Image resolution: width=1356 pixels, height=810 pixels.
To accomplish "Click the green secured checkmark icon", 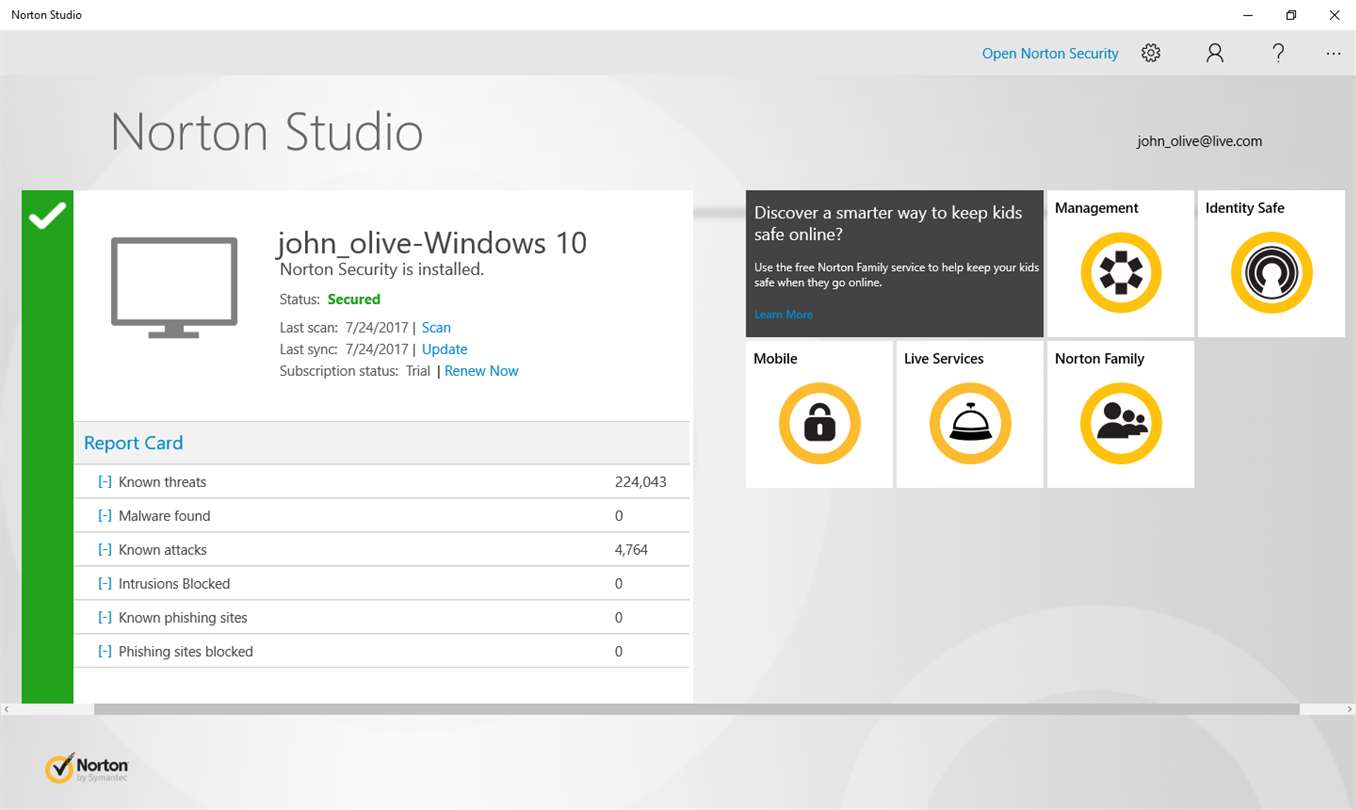I will click(47, 216).
